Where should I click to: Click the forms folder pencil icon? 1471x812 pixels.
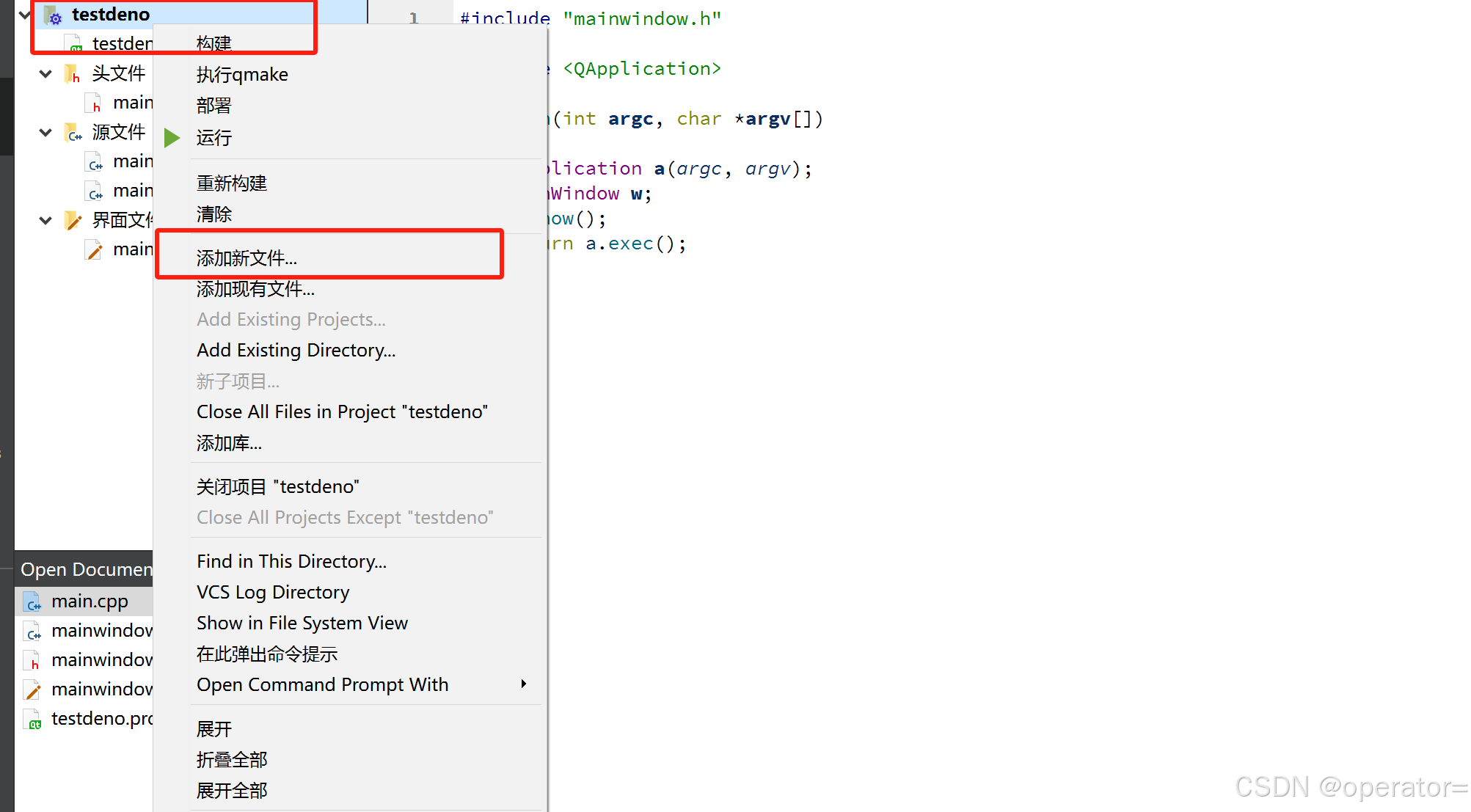coord(73,220)
